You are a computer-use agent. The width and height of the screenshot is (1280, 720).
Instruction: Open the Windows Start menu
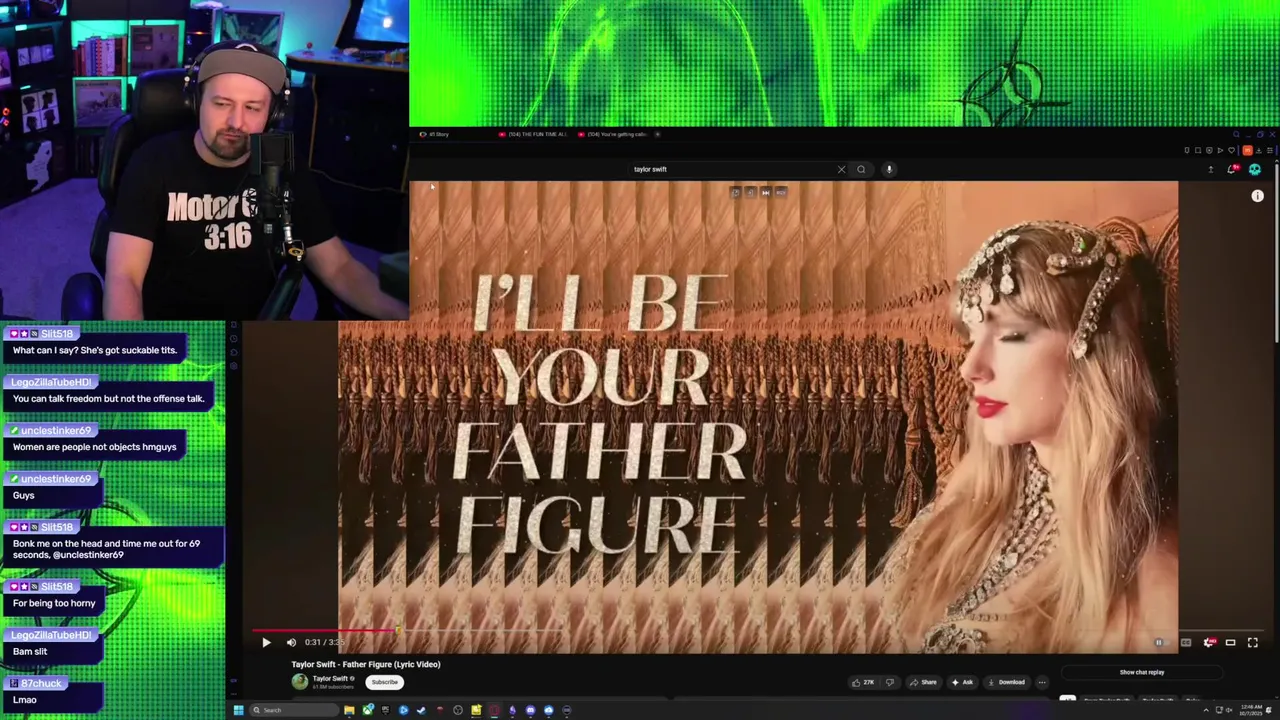point(238,710)
